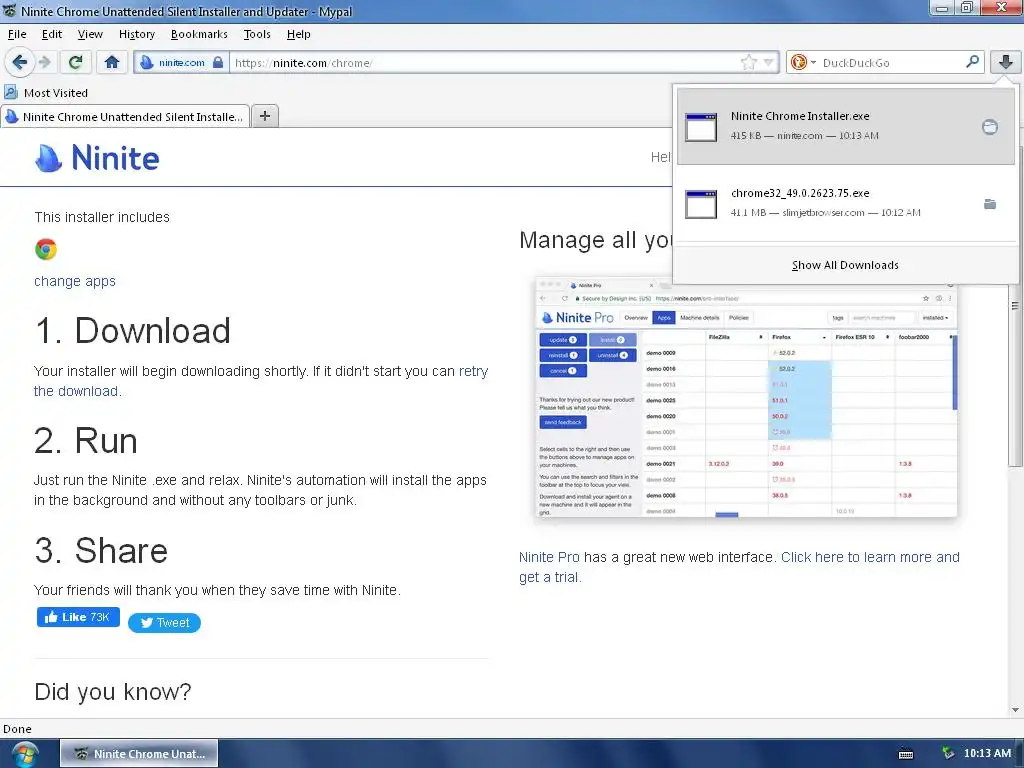Click the Facebook Like 73K button
This screenshot has width=1024, height=768.
coord(78,617)
